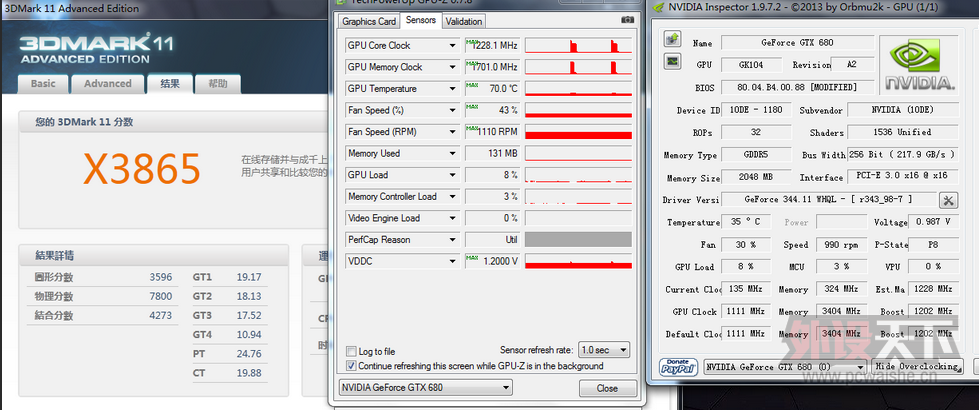The height and width of the screenshot is (410, 979).
Task: Open Memory Controller Load sensor dropdown
Action: coord(453,197)
